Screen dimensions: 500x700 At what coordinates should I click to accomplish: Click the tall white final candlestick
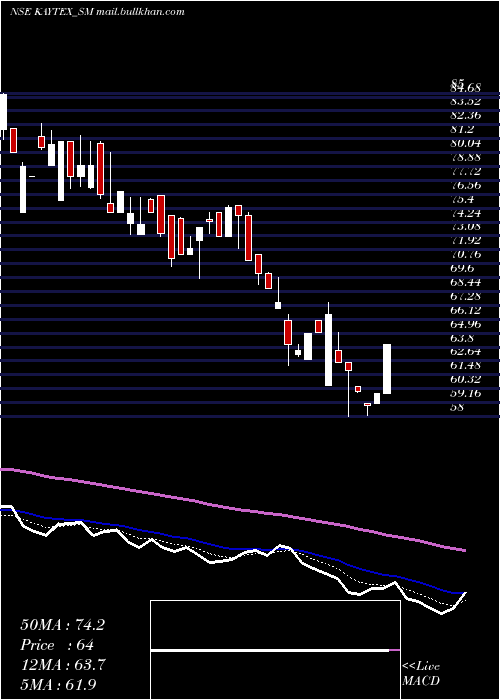pos(387,369)
